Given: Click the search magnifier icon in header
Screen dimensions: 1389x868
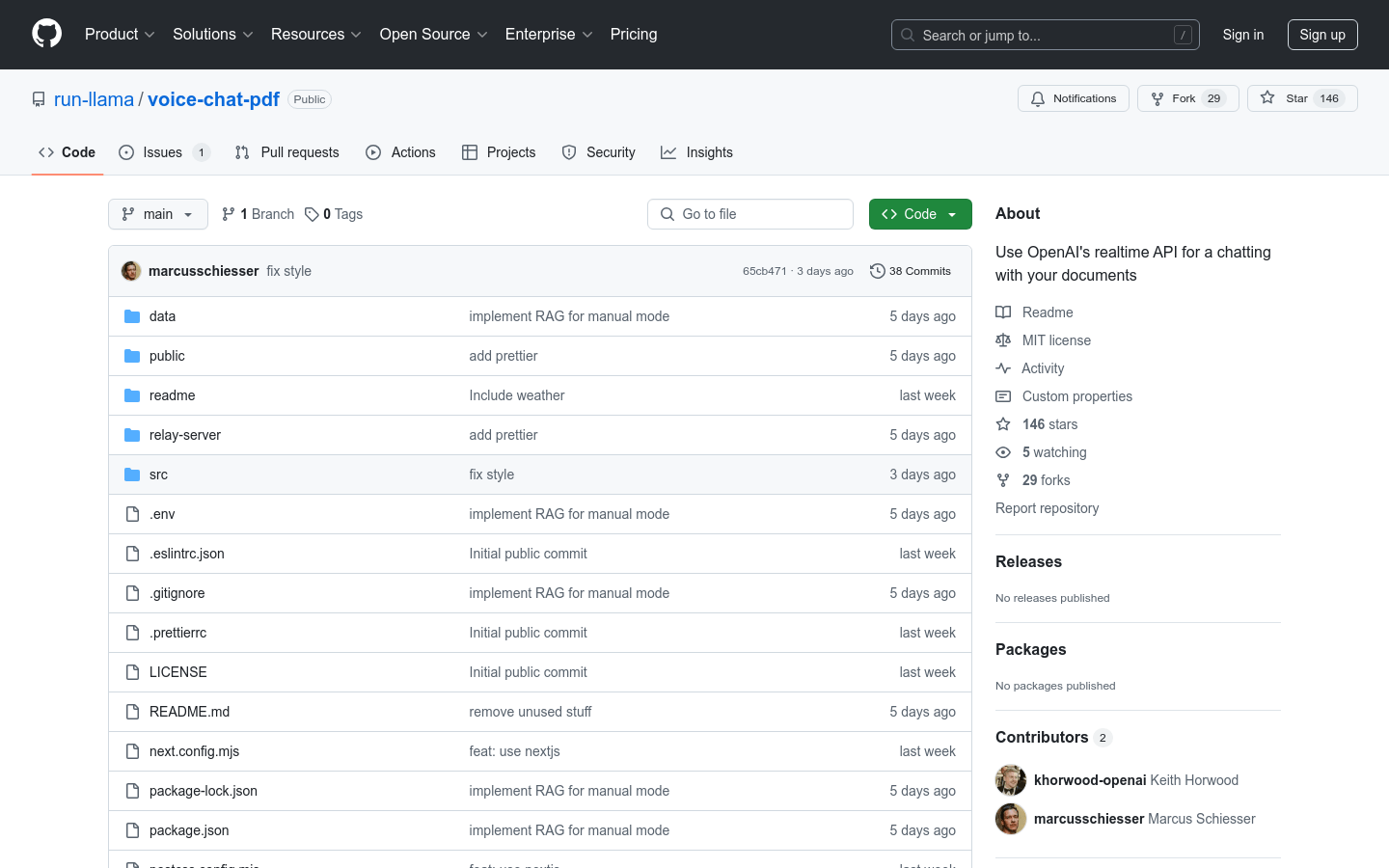Looking at the screenshot, I should 908,35.
